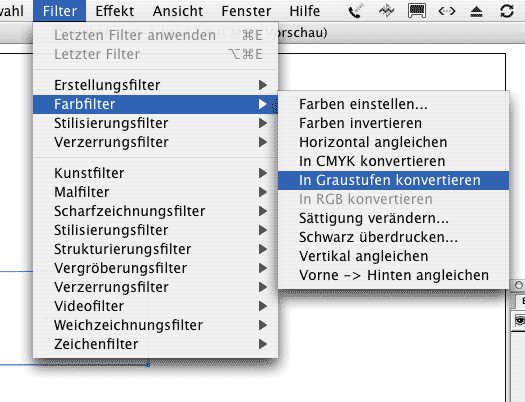Expand the Videofilter submenu
The height and width of the screenshot is (402, 525).
tap(155, 306)
